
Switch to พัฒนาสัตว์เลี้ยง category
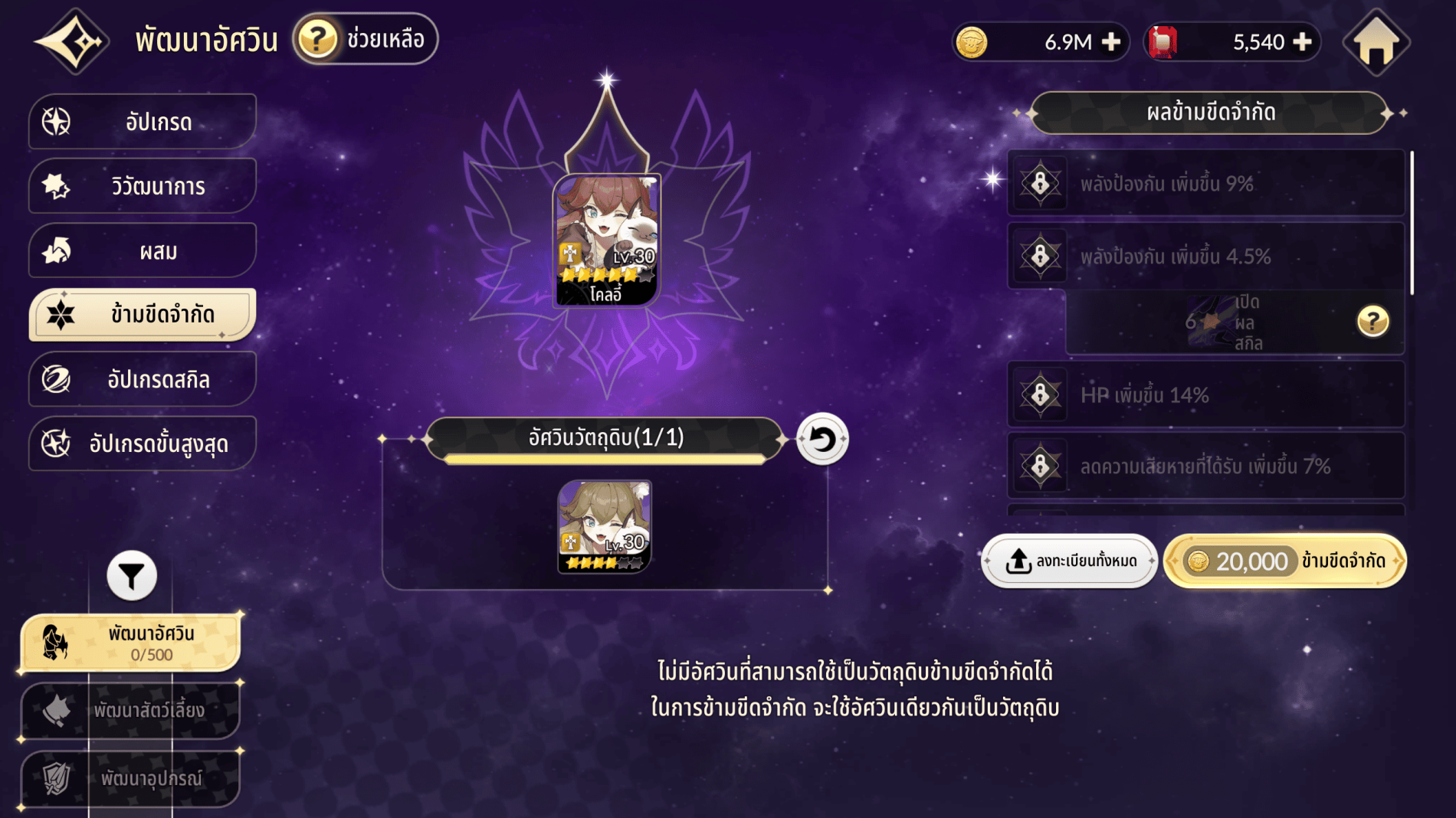click(x=130, y=711)
